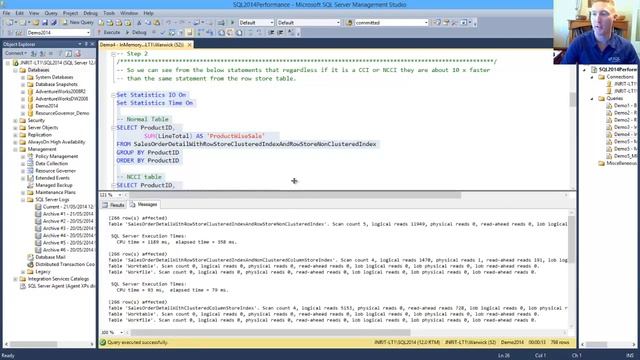Click the New Query button
Image resolution: width=640 pixels, height=360 pixels.
78,22
